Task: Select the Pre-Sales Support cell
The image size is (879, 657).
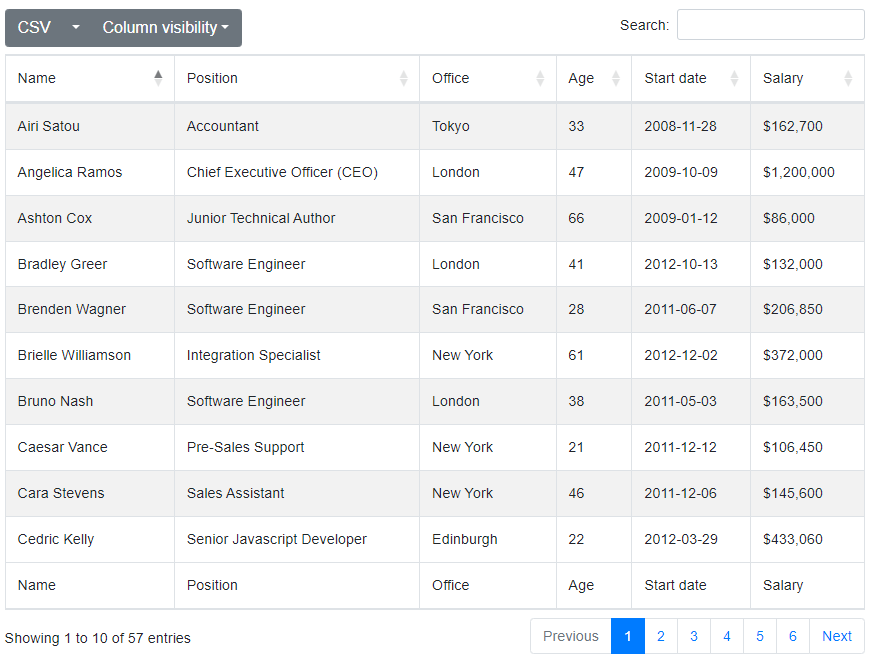Action: (x=297, y=447)
